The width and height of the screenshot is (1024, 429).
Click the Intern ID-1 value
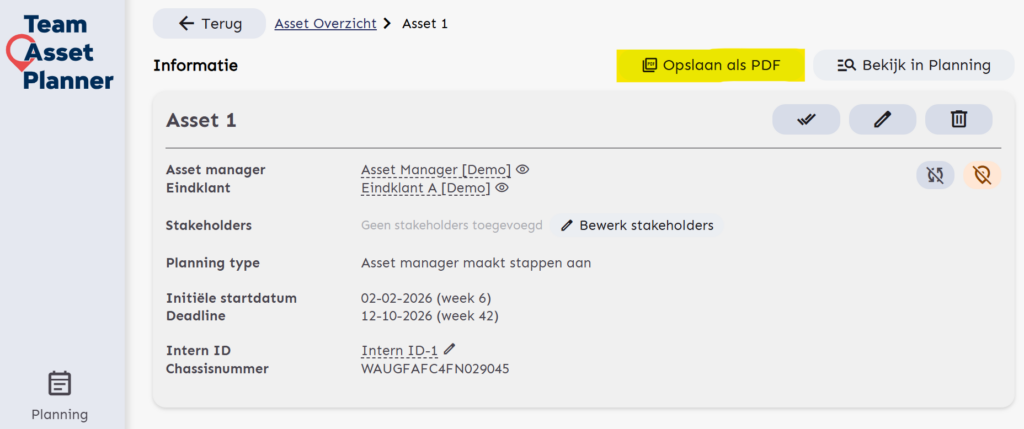tap(400, 350)
